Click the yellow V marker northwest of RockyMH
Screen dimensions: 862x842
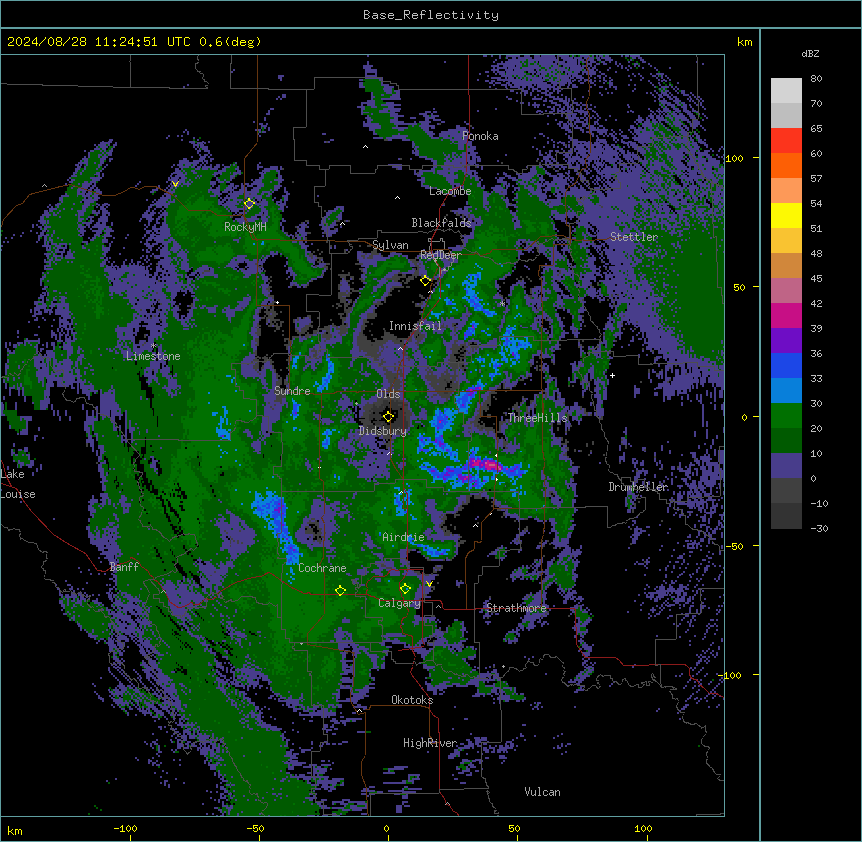tap(175, 184)
